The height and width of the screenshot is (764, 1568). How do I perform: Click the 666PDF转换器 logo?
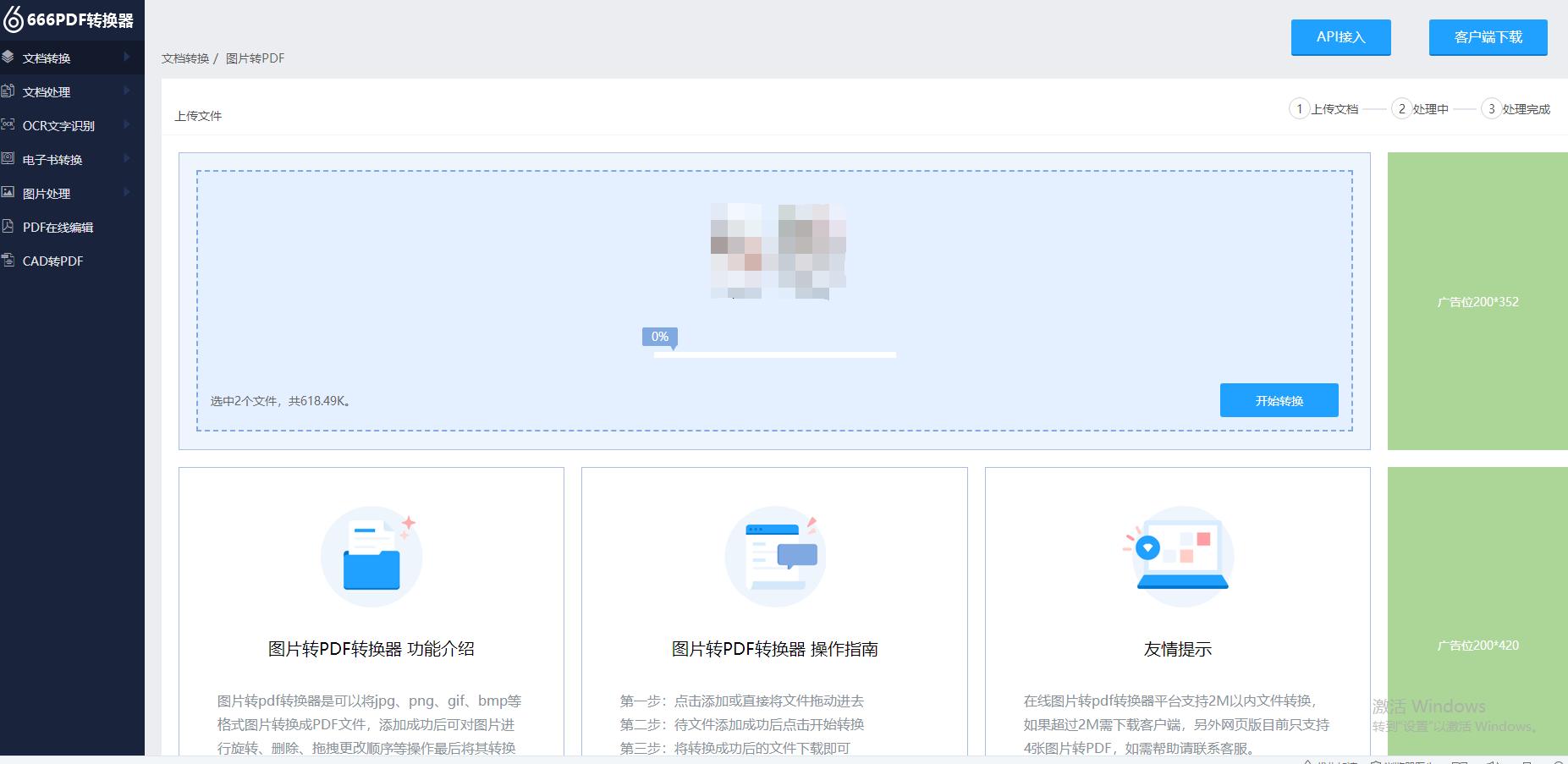tap(72, 20)
